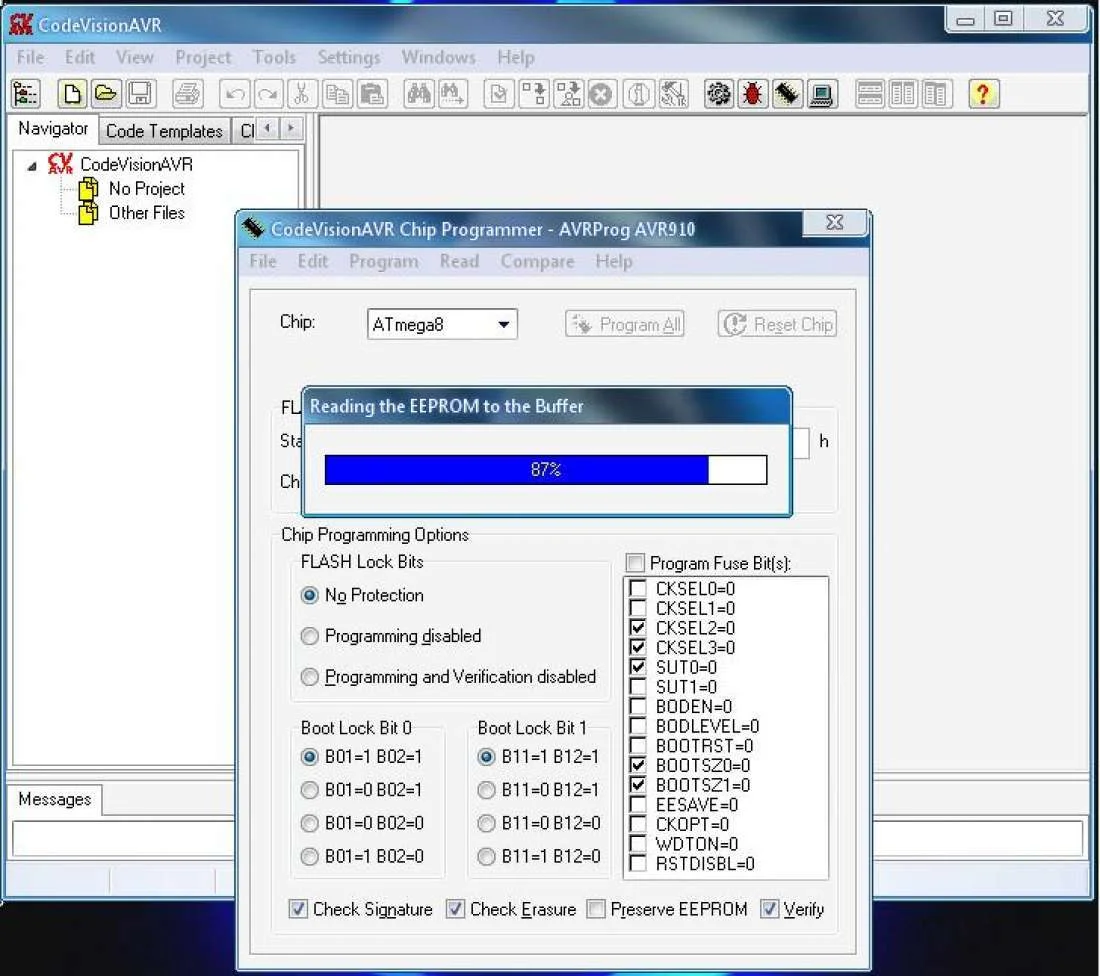Toggle BOOTSZ0=0 fuse bit checkbox
The width and height of the screenshot is (1100, 976).
pos(638,765)
